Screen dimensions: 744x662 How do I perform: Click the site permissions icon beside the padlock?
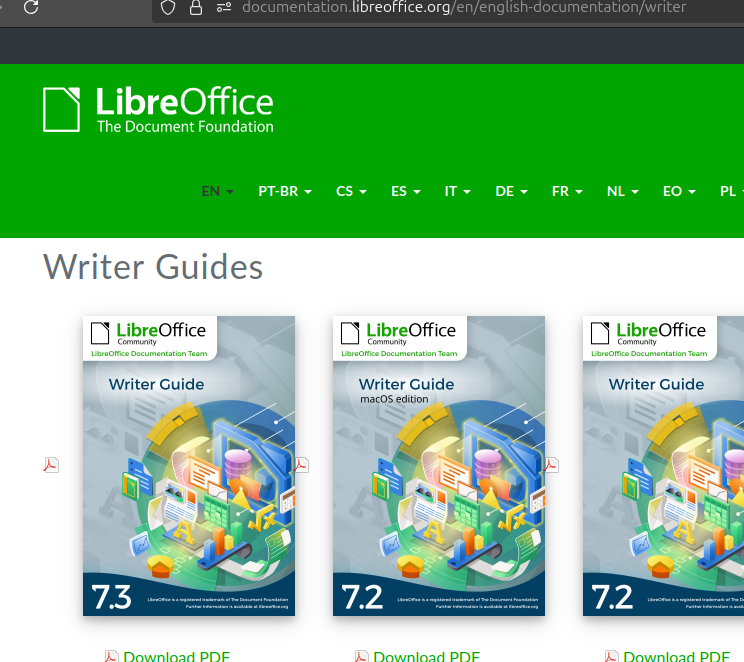(224, 7)
